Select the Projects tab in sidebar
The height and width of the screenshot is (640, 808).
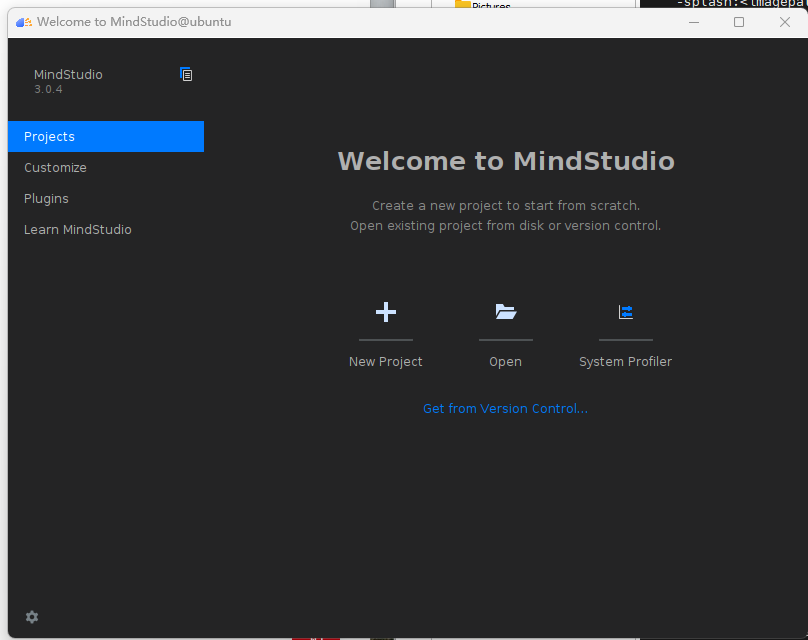click(106, 137)
